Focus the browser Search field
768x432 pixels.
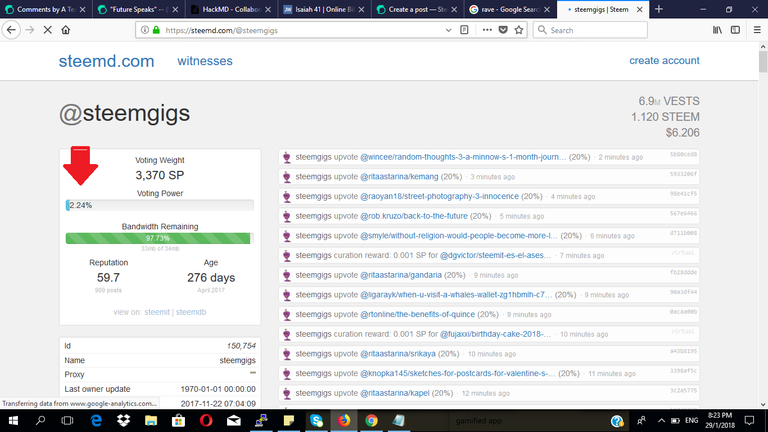[x=590, y=30]
